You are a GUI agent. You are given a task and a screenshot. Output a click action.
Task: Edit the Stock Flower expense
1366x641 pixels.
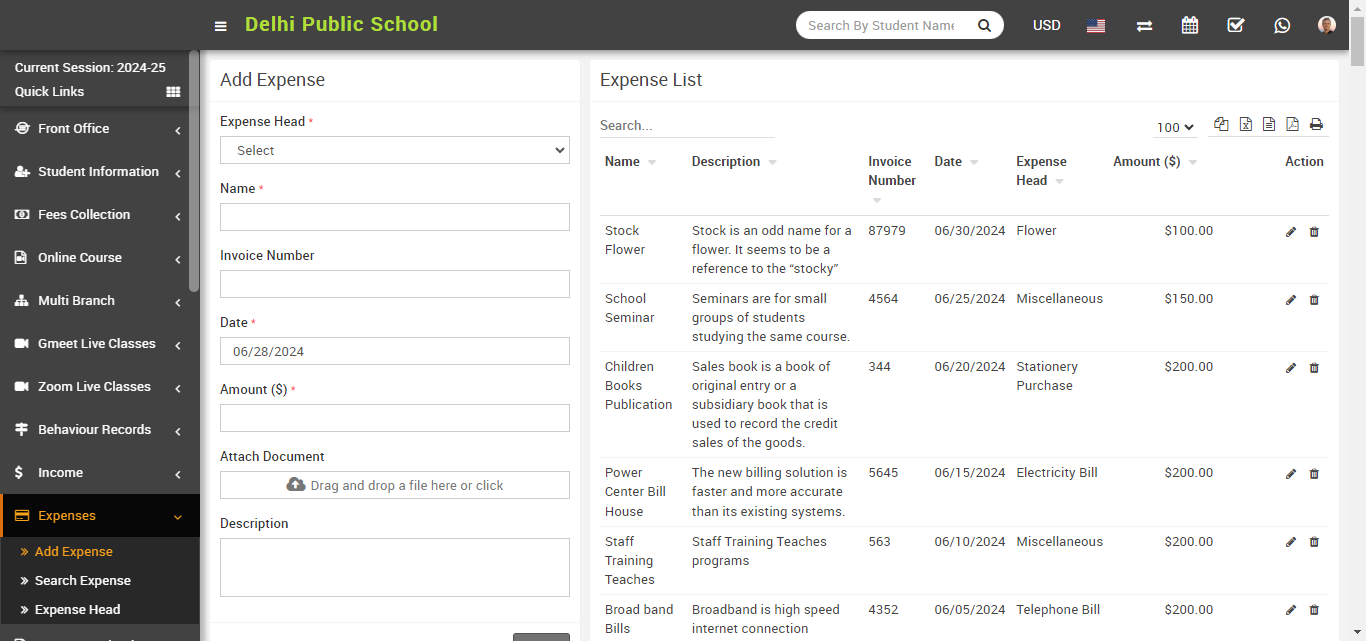pos(1290,232)
